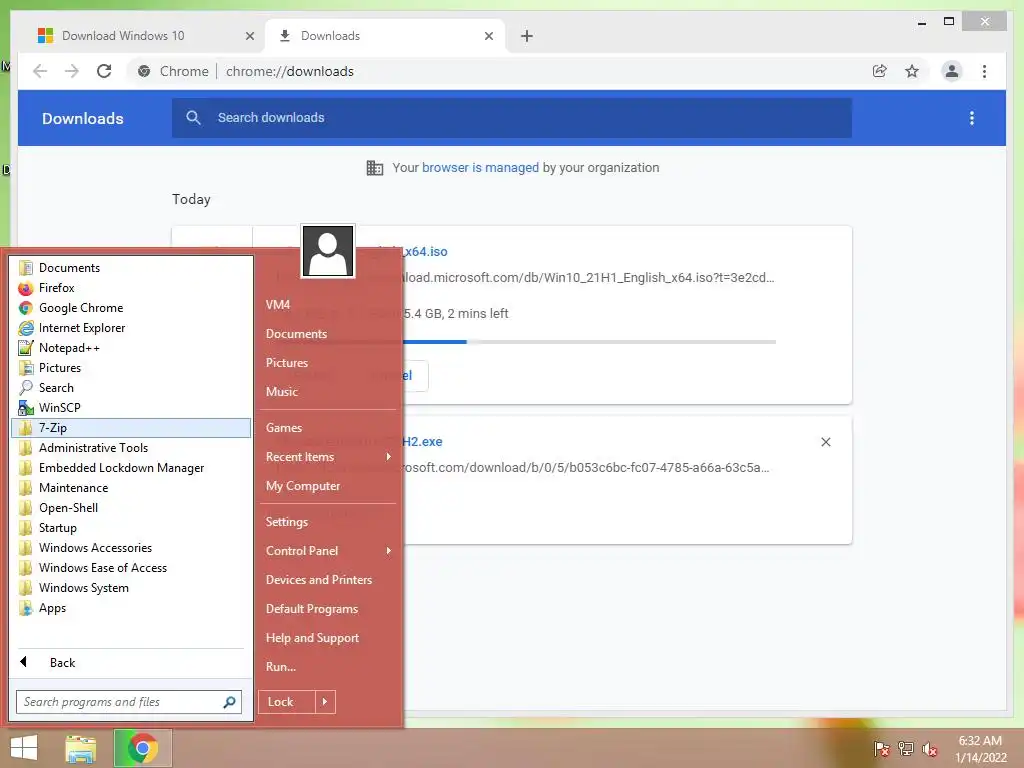Viewport: 1024px width, 768px height.
Task: Click the Lock button in the start menu
Action: click(x=287, y=702)
